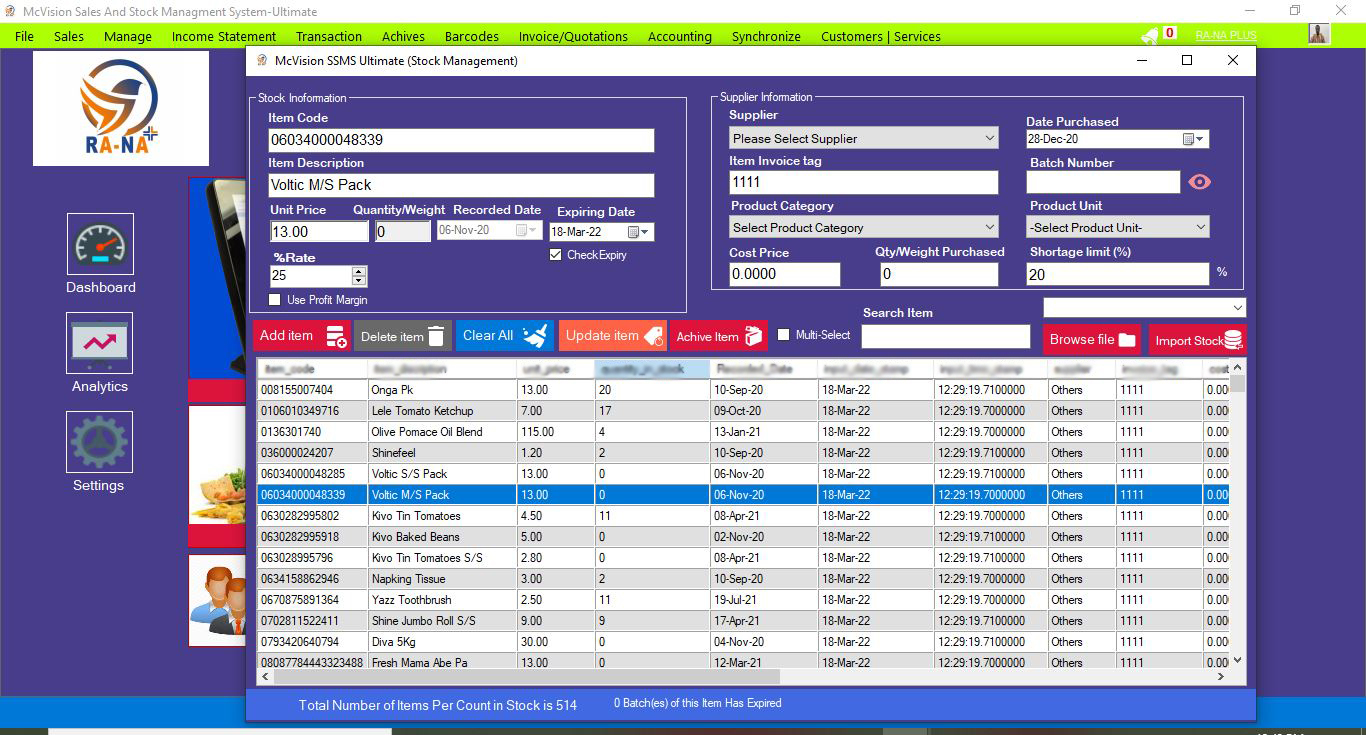The width and height of the screenshot is (1366, 735).
Task: Open the Settings gear icon
Action: [x=100, y=442]
